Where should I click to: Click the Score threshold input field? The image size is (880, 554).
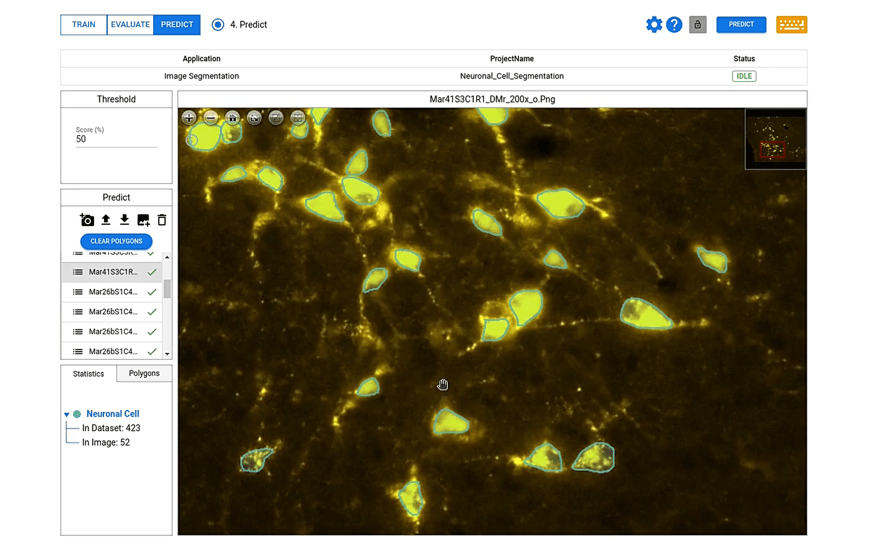[116, 140]
